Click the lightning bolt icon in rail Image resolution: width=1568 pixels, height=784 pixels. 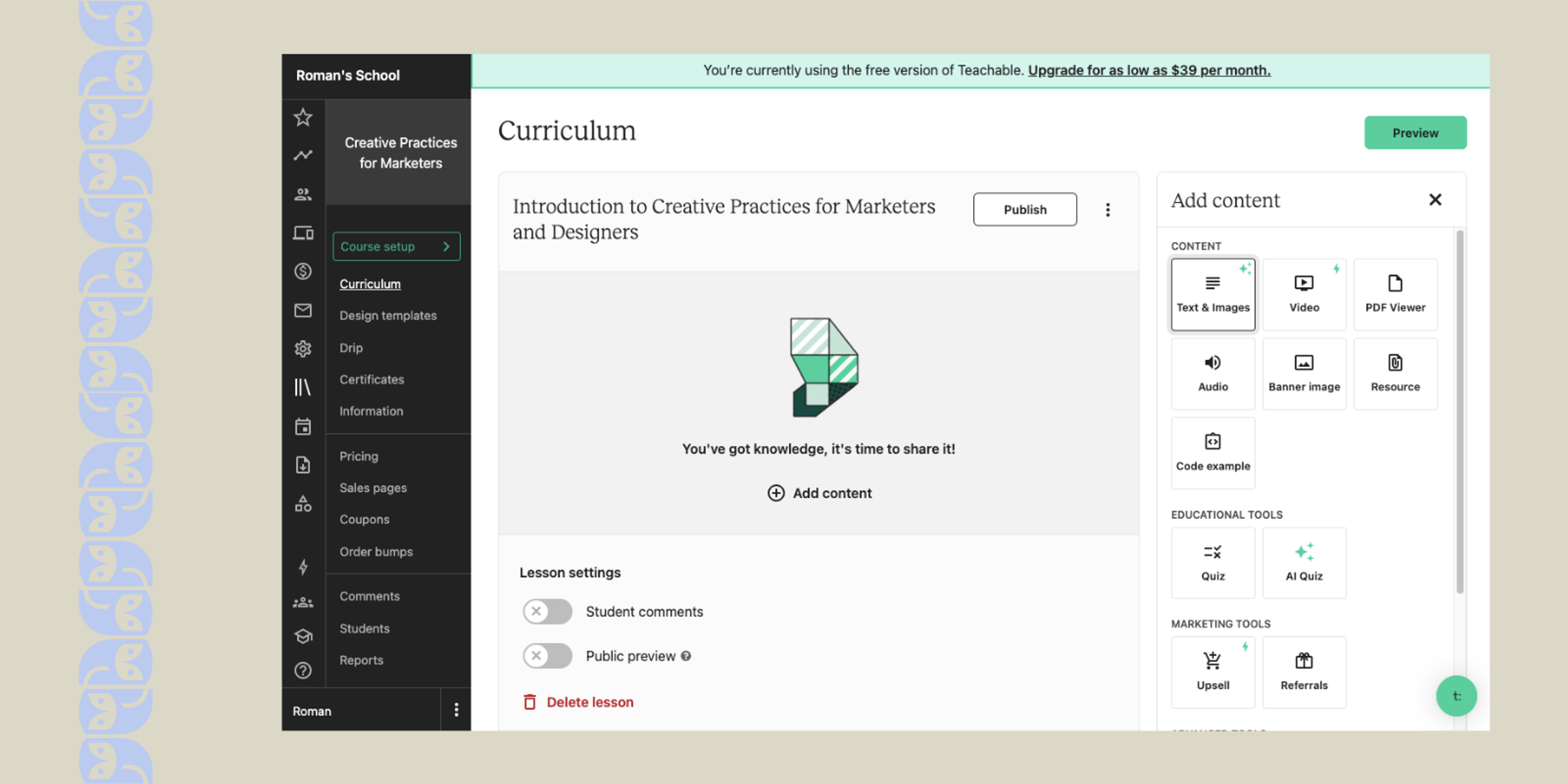[x=303, y=567]
